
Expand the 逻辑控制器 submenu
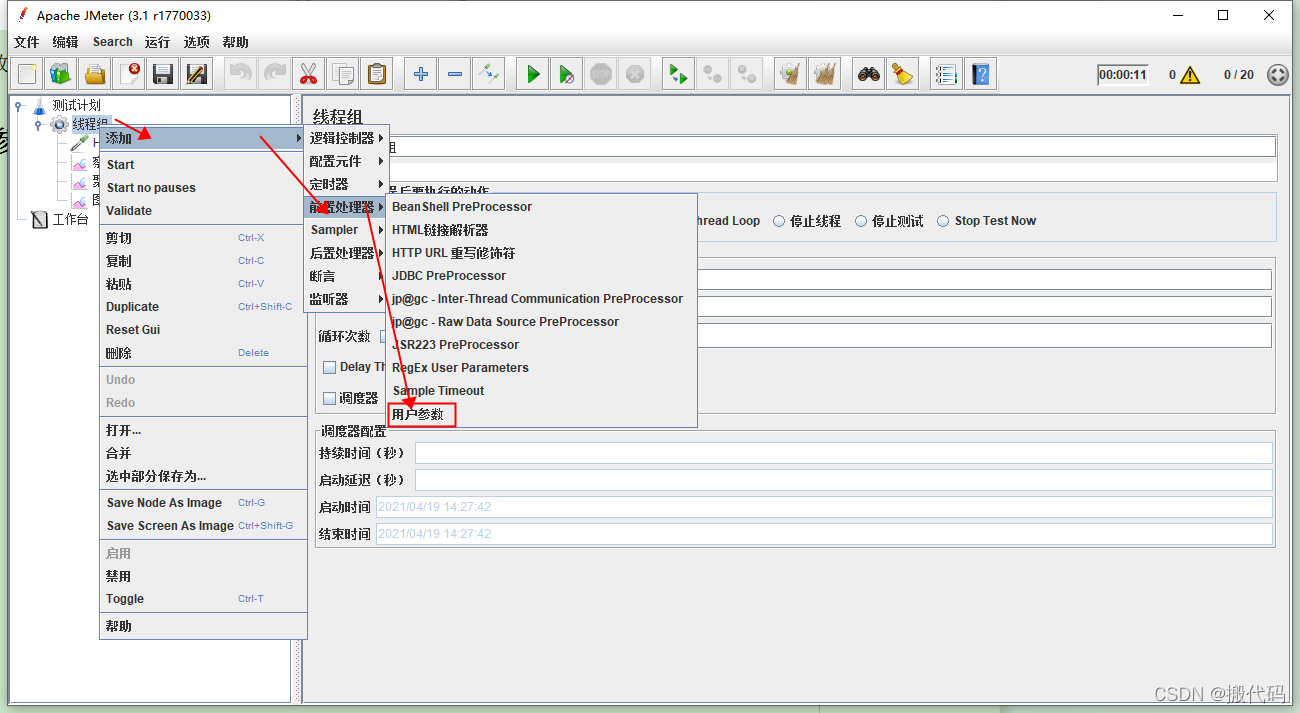(x=345, y=138)
